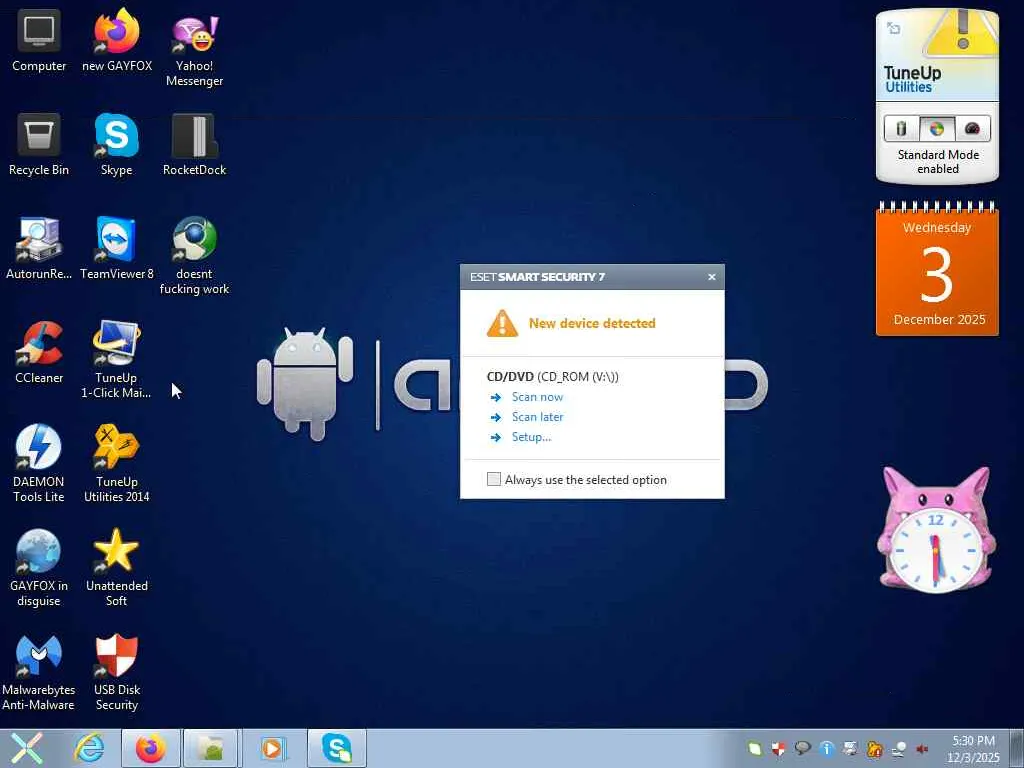Click the 'CD/DVD (CD_ROM (V:\))' text

(x=552, y=377)
